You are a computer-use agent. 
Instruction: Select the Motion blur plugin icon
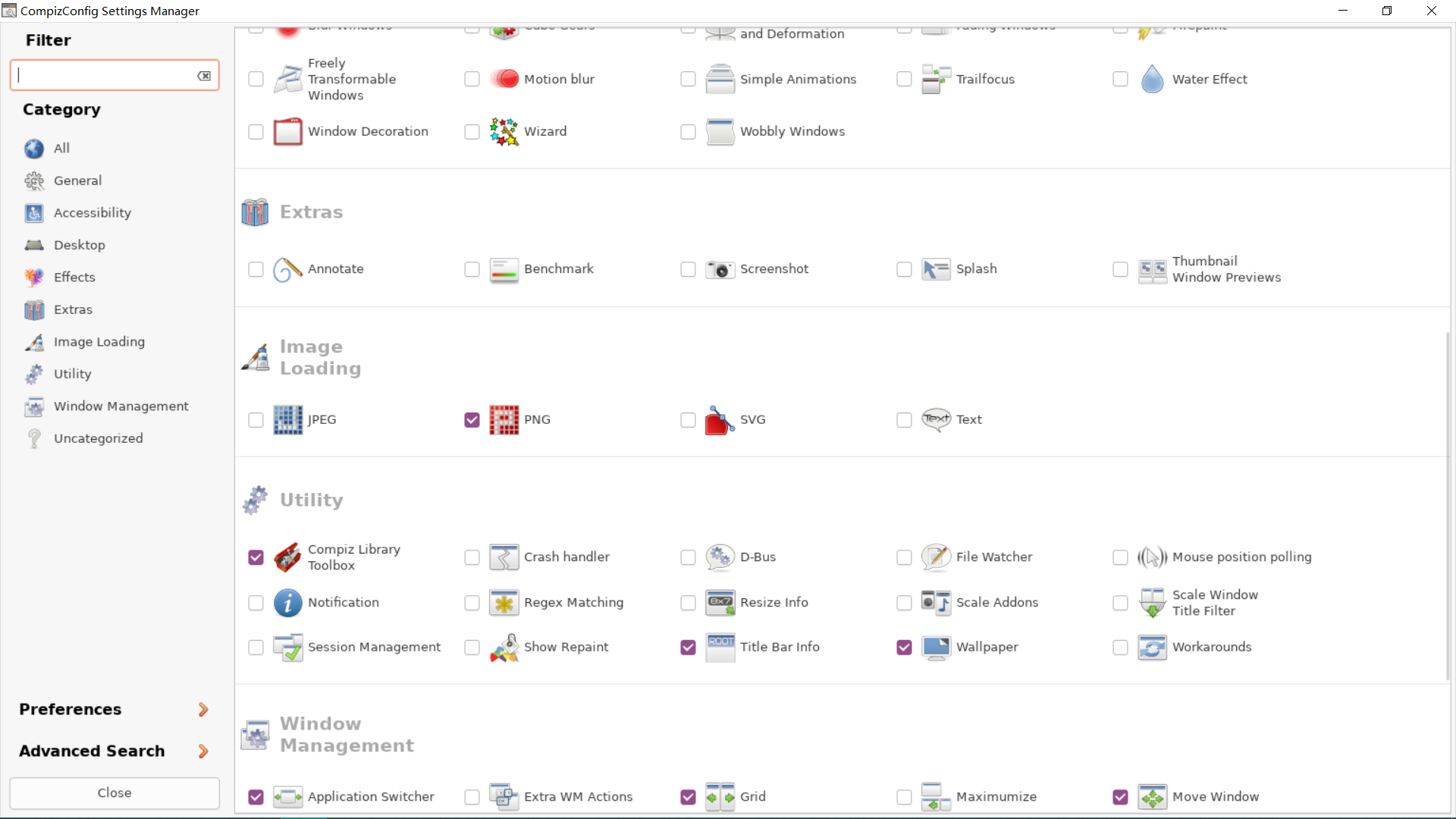coord(504,79)
